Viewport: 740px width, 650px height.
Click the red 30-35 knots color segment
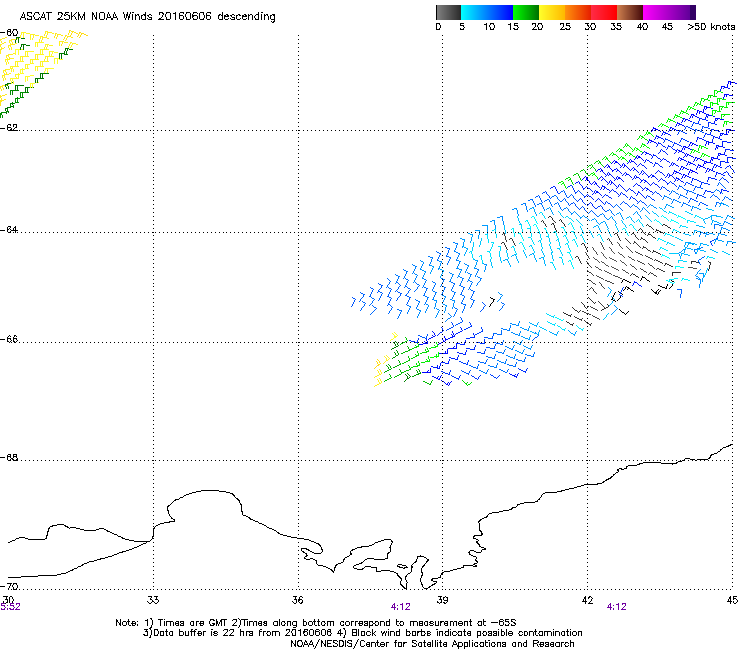coord(604,12)
